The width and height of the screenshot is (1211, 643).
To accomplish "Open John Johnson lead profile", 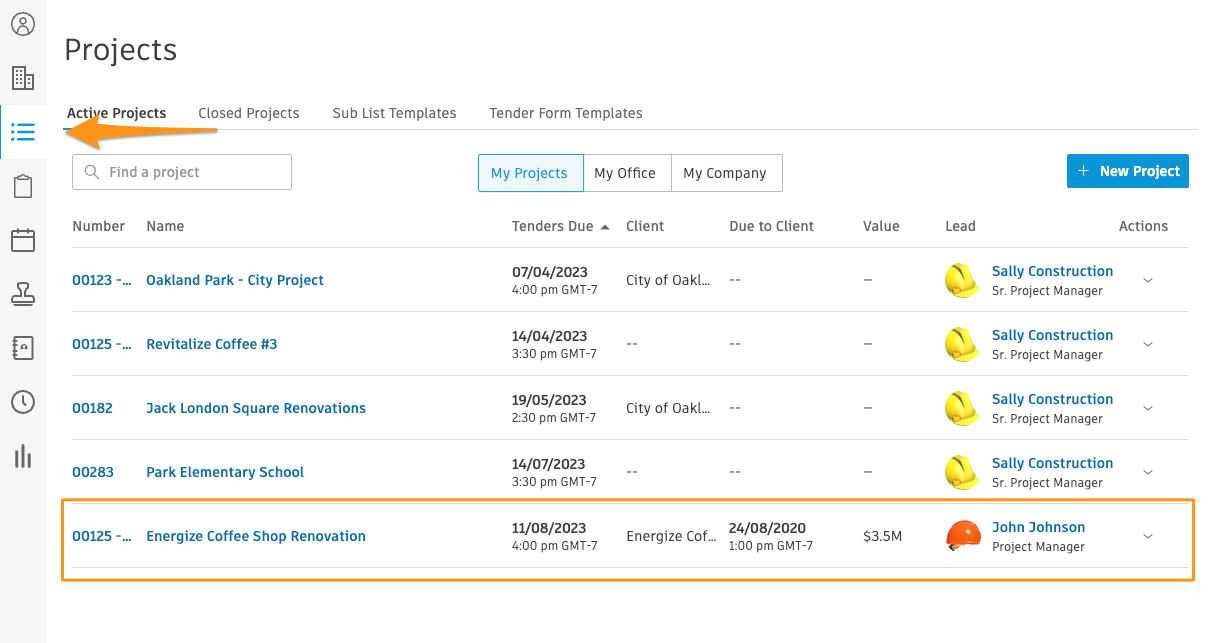I will click(x=1038, y=527).
